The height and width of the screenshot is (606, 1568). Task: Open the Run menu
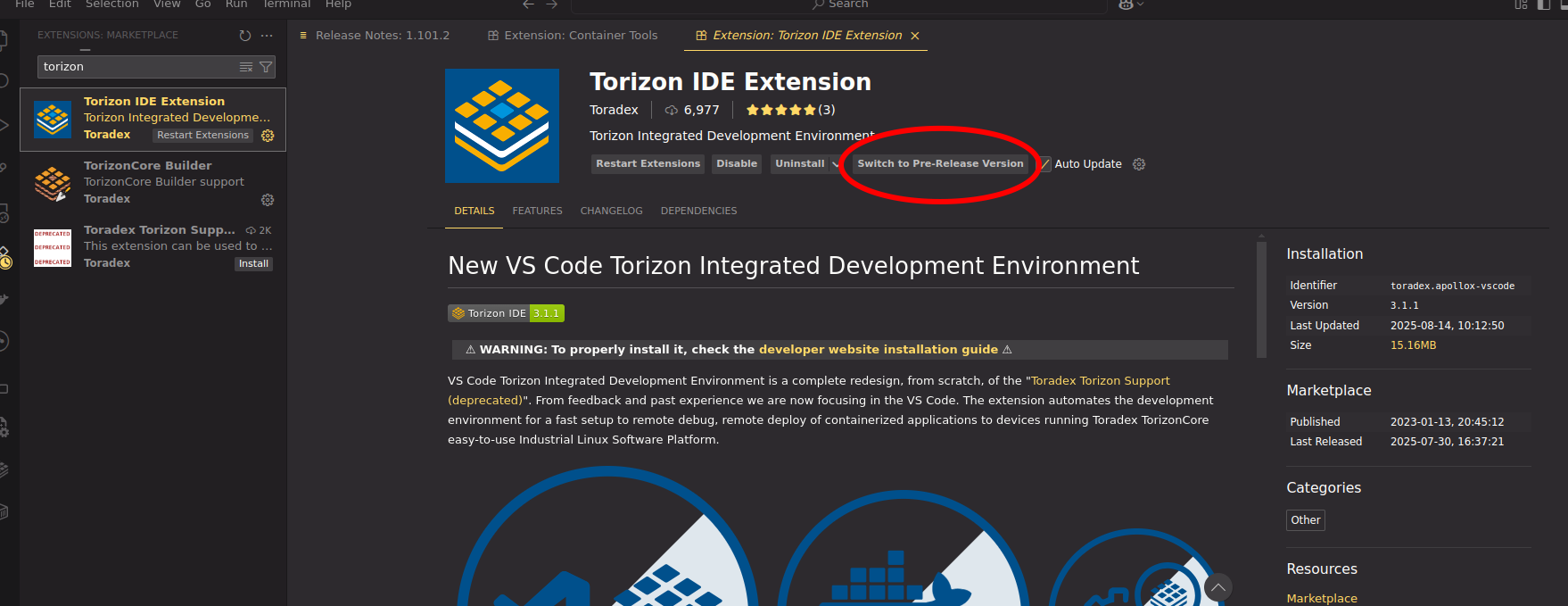click(x=236, y=4)
